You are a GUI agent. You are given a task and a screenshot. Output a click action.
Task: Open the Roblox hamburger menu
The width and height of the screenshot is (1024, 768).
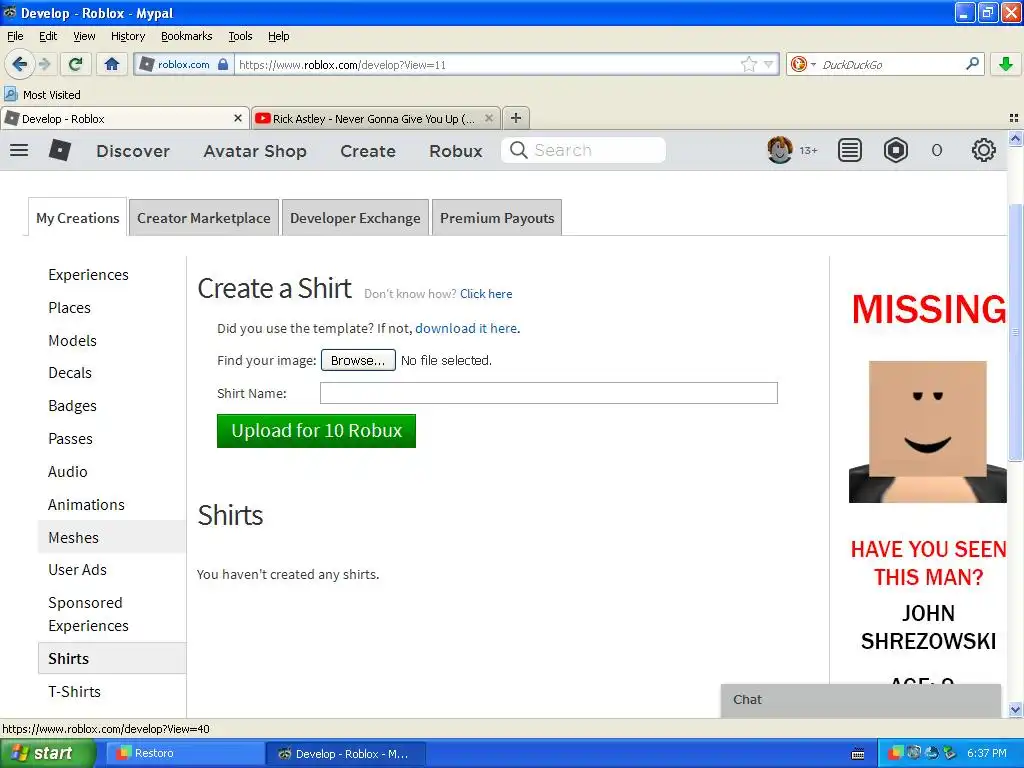(x=19, y=150)
